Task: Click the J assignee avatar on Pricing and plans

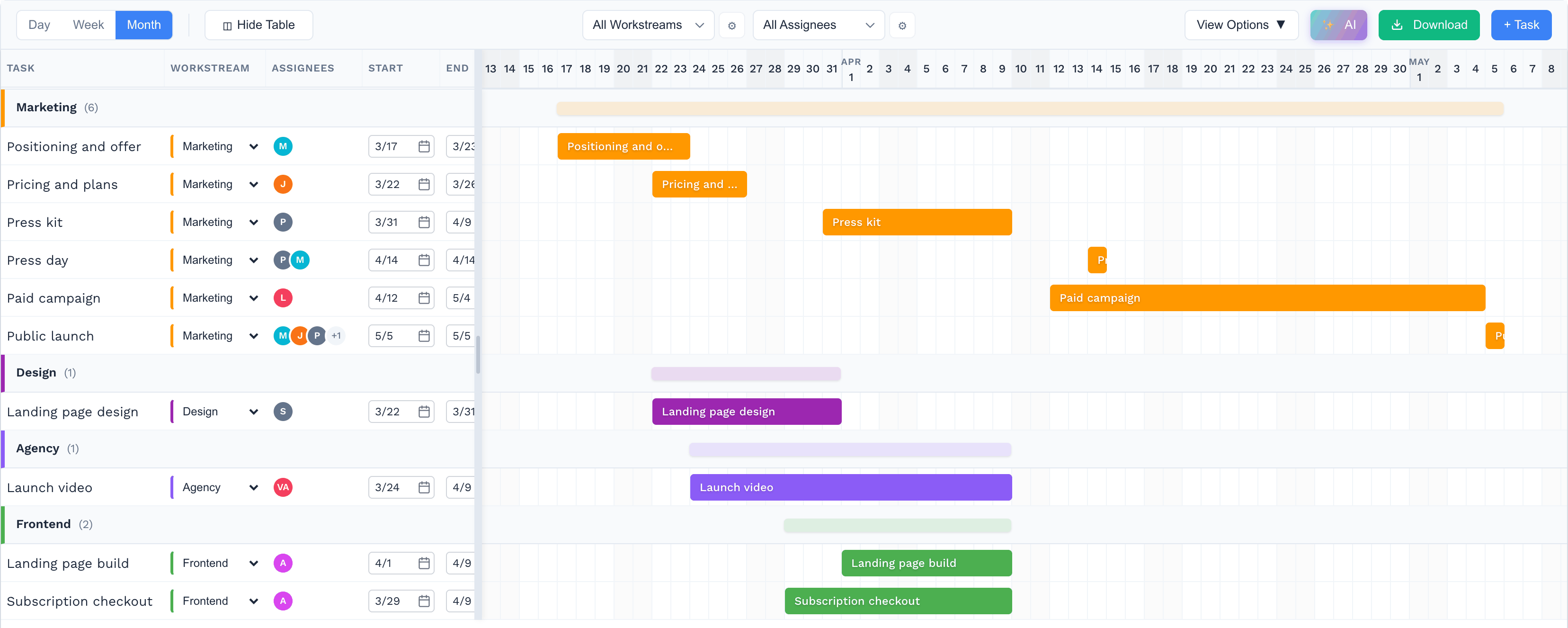Action: coord(283,184)
